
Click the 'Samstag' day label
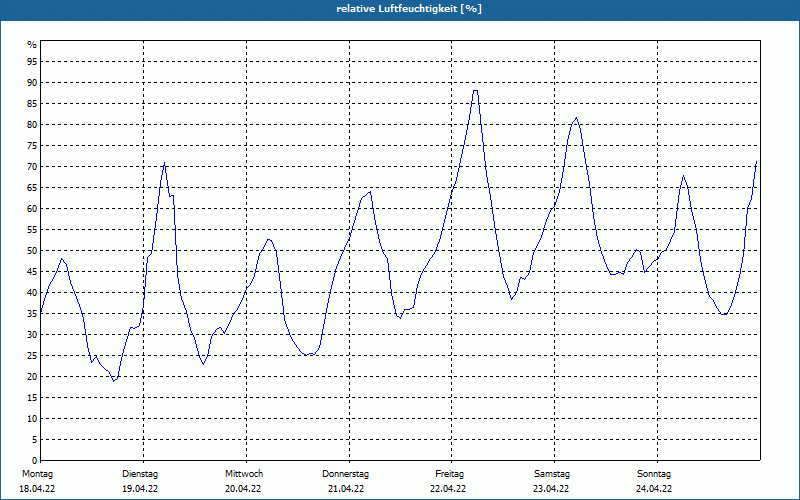coord(552,474)
